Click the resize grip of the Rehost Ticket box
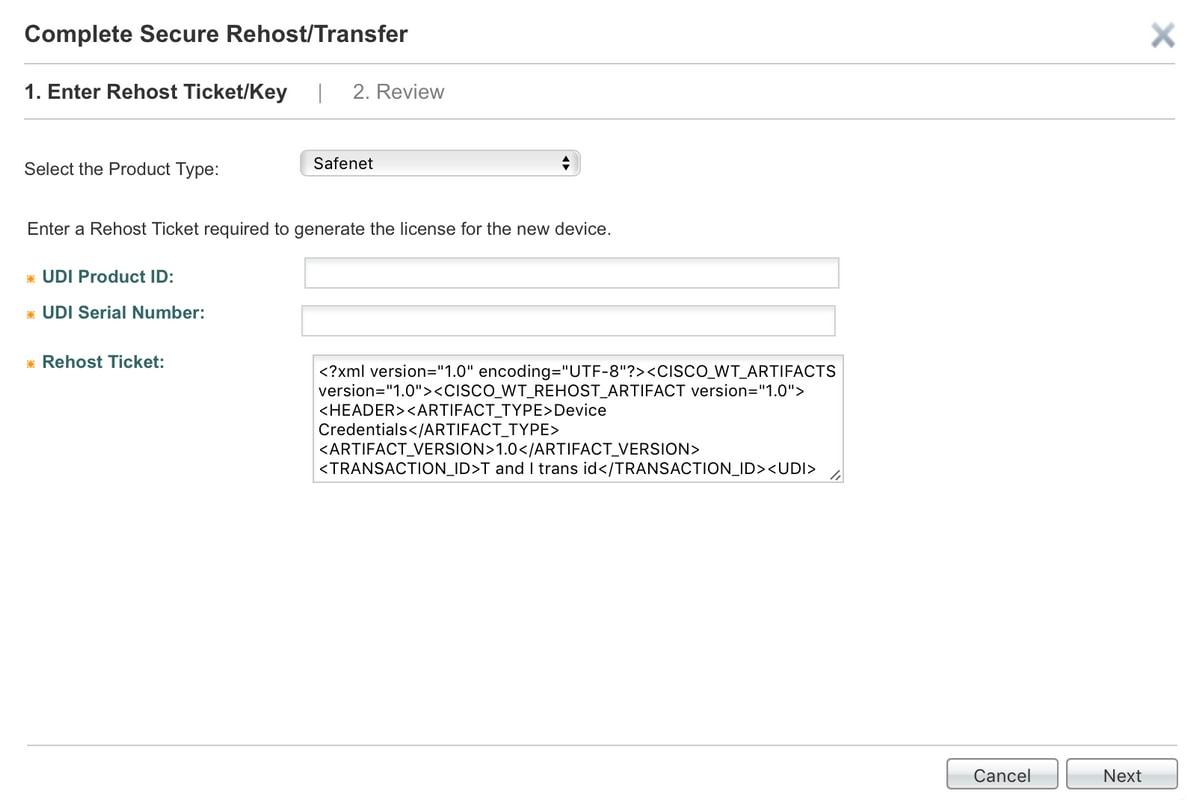The image size is (1187, 800). point(835,475)
